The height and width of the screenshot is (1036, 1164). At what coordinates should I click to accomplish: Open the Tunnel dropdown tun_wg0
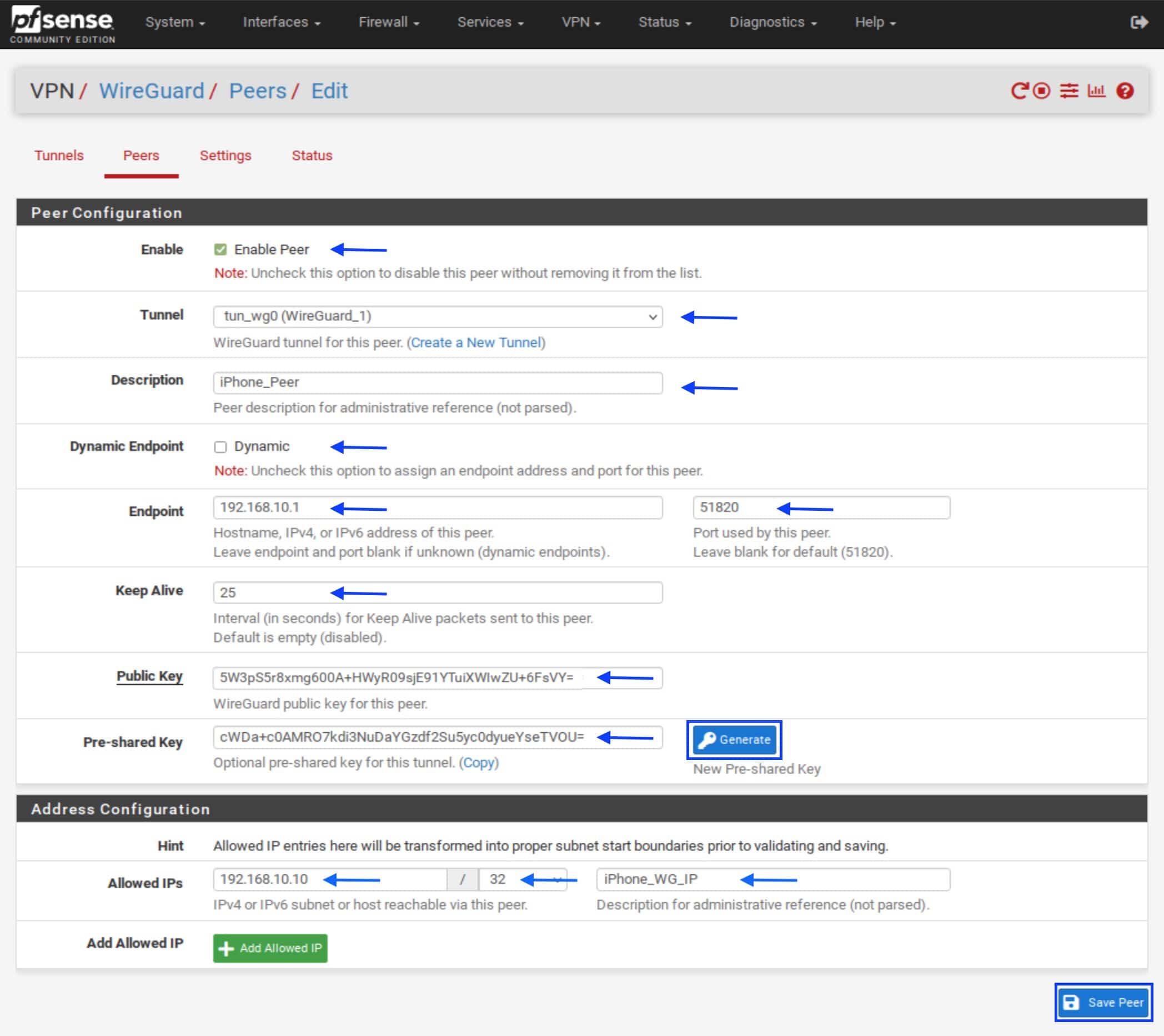(438, 316)
